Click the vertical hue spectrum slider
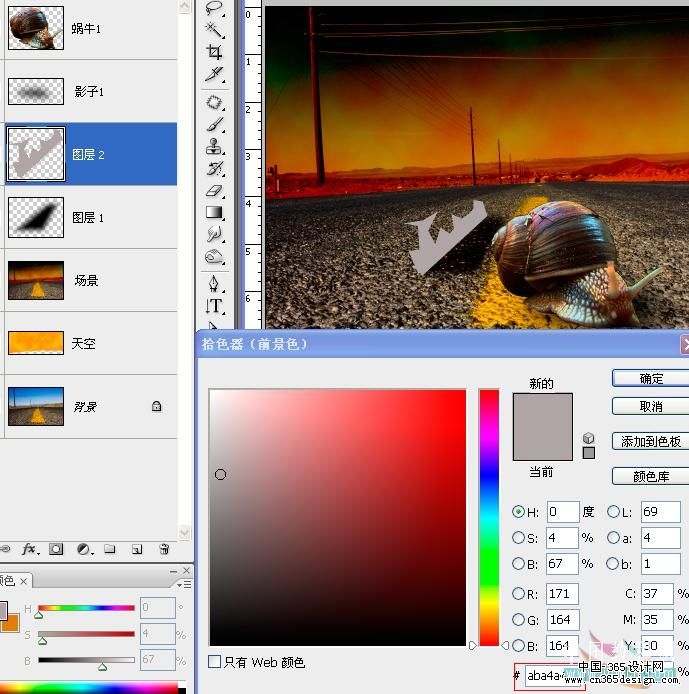689x694 pixels. 489,517
